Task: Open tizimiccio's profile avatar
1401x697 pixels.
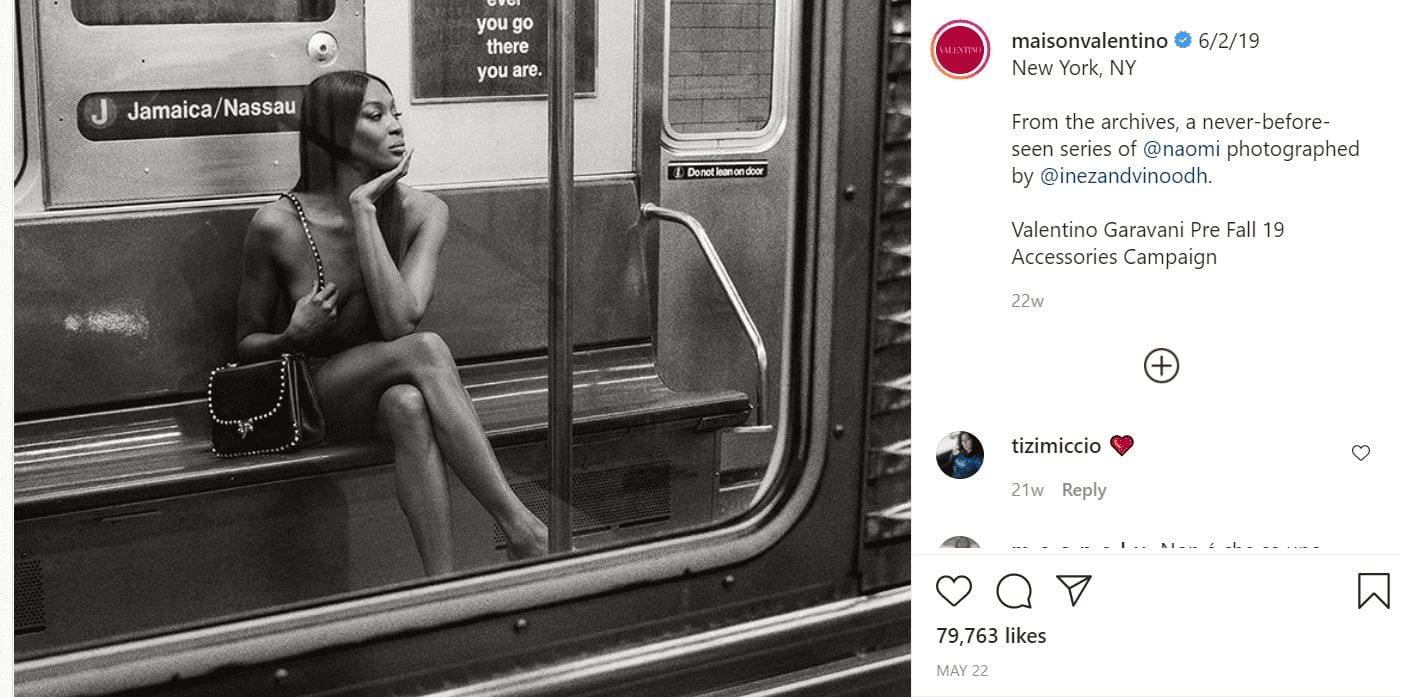Action: (x=960, y=455)
